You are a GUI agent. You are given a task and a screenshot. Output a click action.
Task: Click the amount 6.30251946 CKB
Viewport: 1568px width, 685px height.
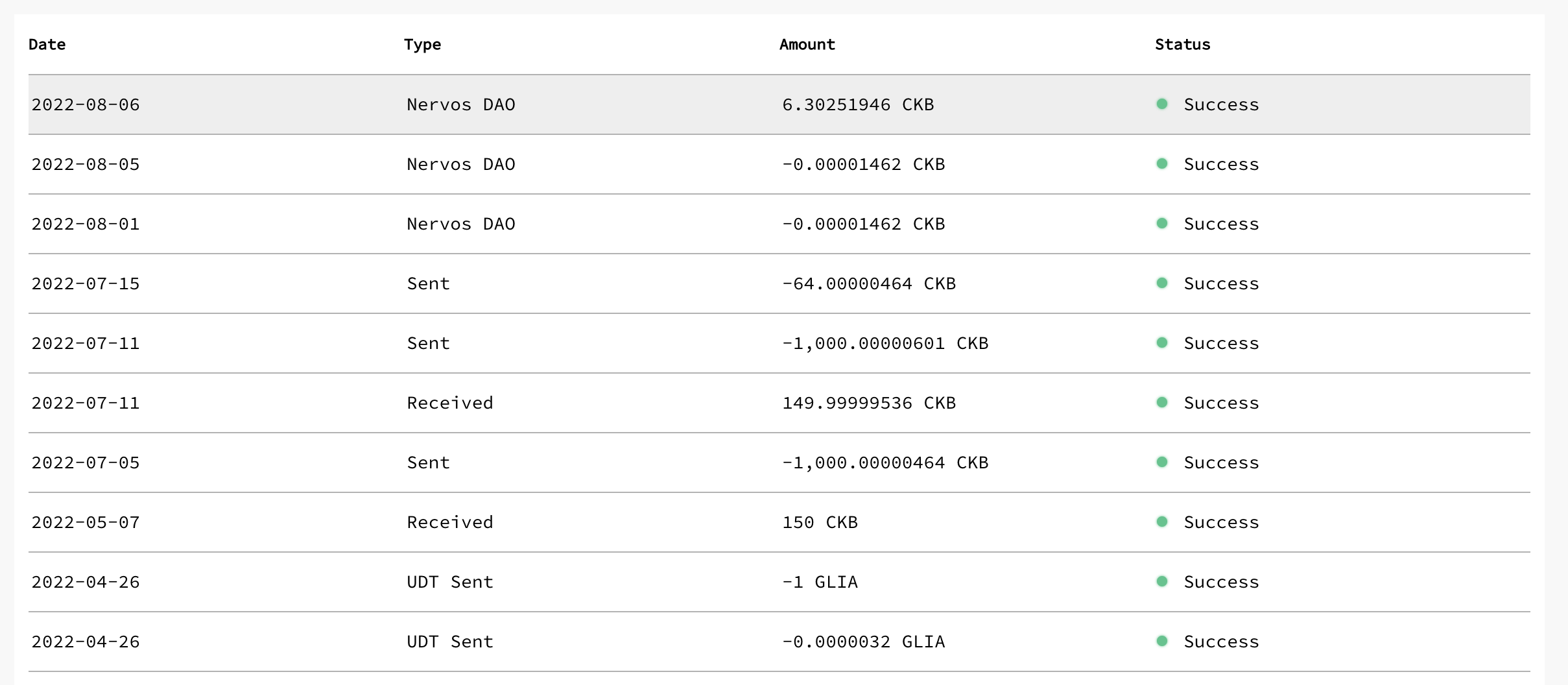pos(858,104)
